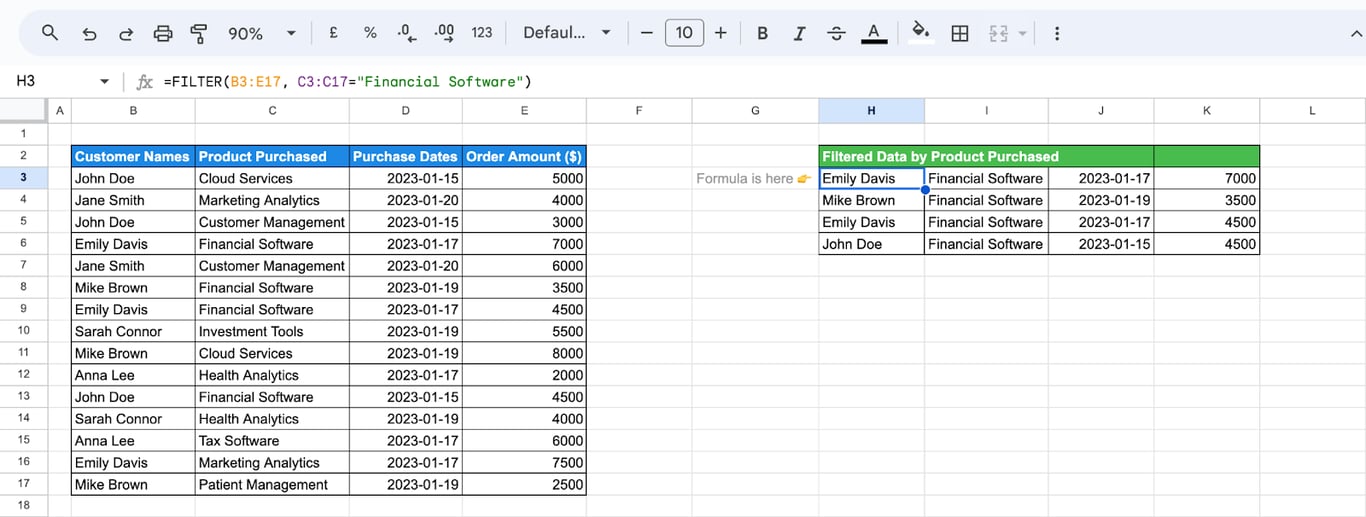Click 'Sarah Connor' in row 10
Viewport: 1366px width, 517px height.
pyautogui.click(x=133, y=331)
